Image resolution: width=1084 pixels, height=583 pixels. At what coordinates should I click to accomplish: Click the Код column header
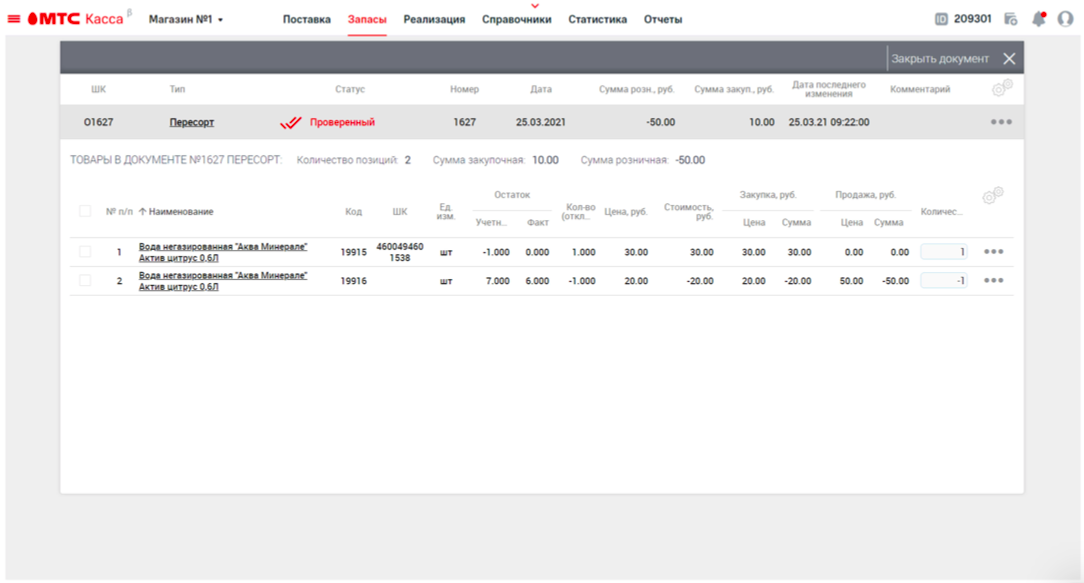click(x=353, y=212)
